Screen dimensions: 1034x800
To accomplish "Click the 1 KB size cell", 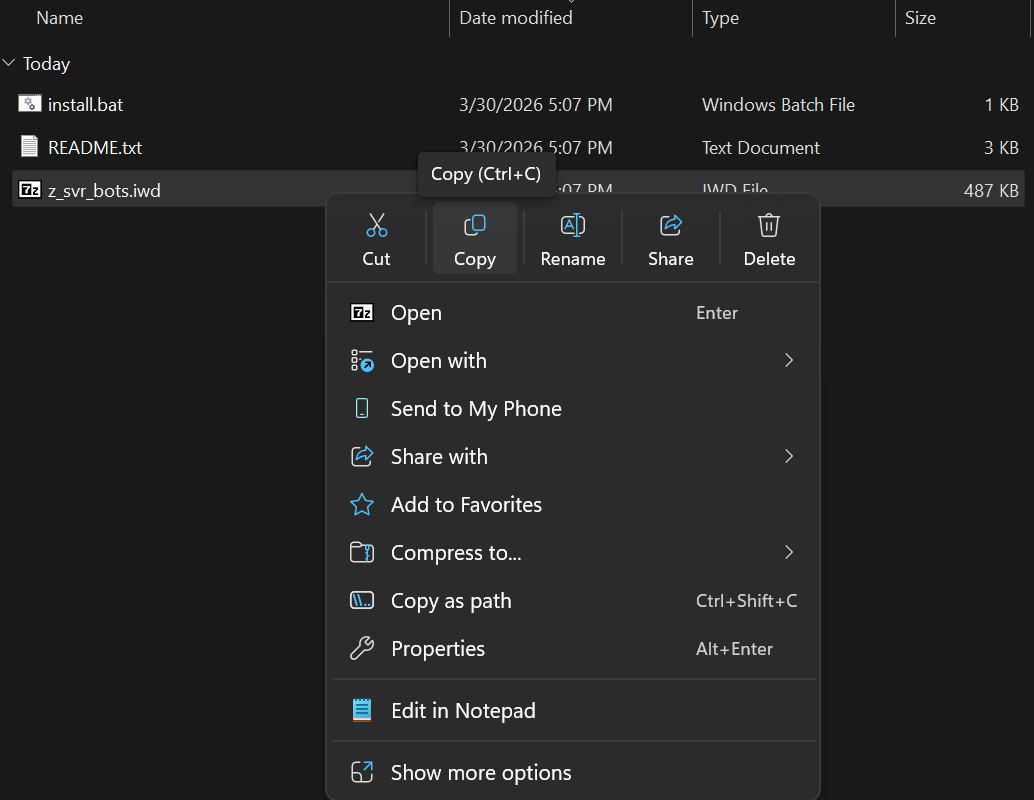I will 1002,104.
